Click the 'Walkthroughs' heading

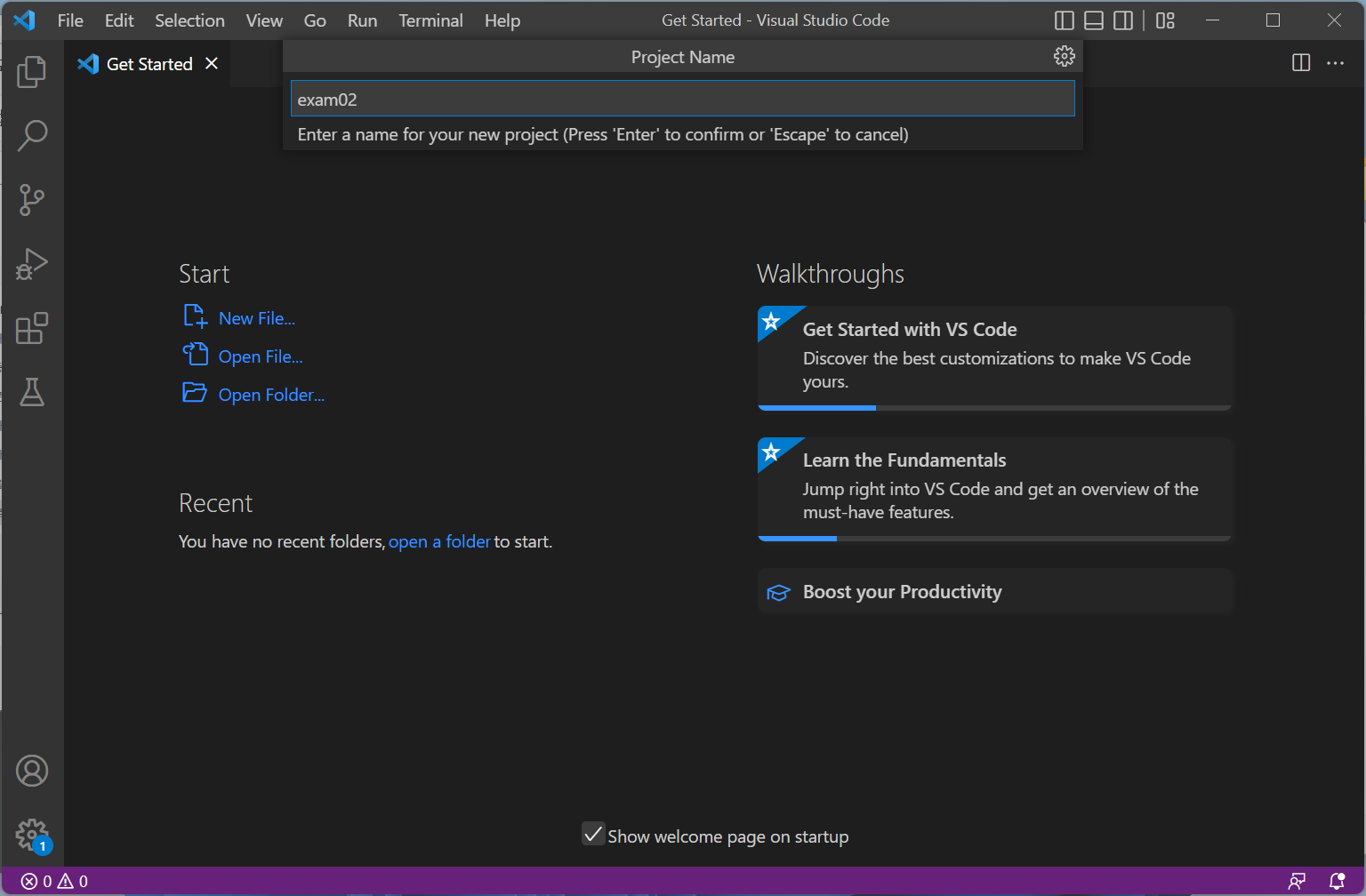click(x=830, y=274)
